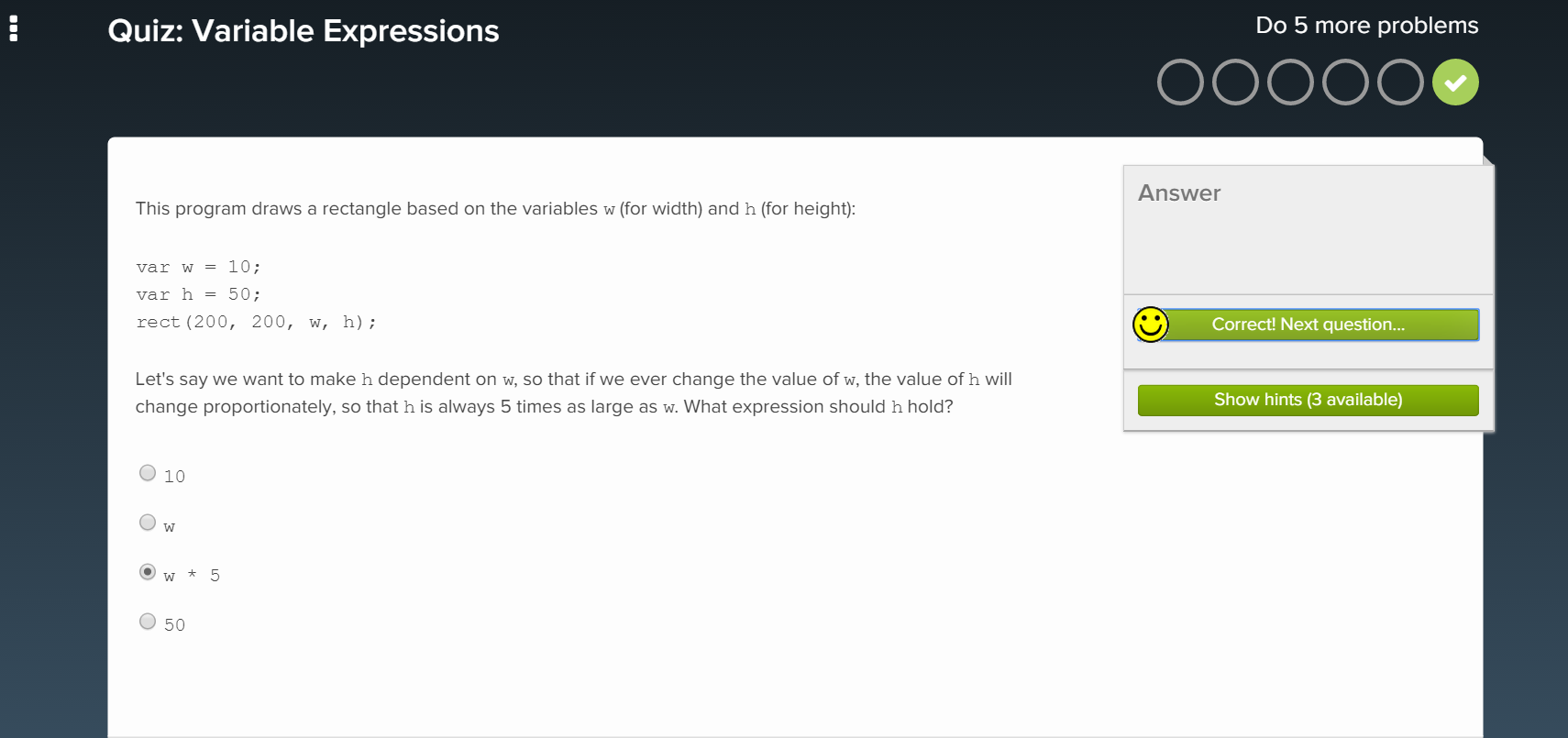
Task: Show hints (3 available)
Action: click(x=1308, y=400)
